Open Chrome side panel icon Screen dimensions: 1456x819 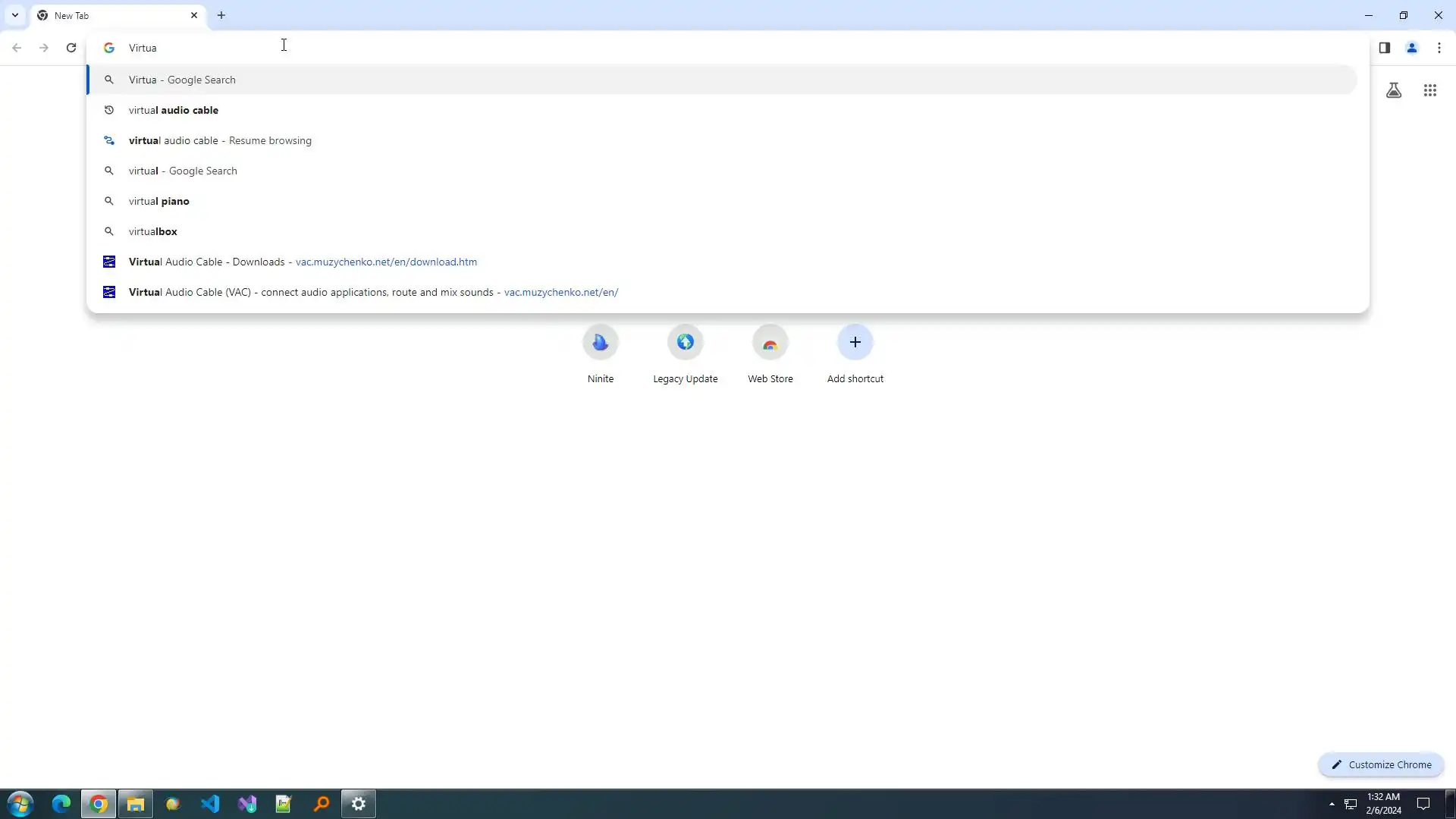1384,48
